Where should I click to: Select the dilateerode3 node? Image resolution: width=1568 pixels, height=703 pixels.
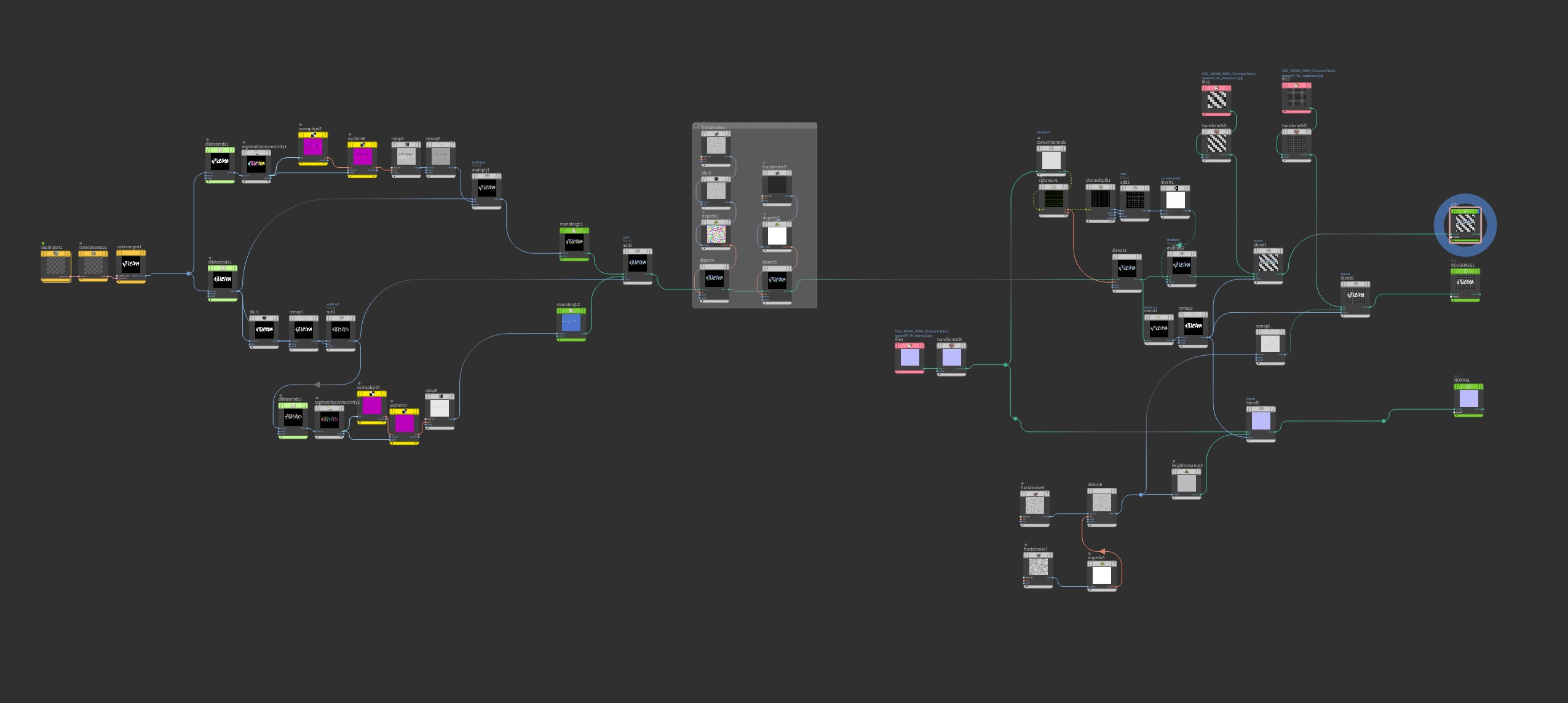tap(293, 420)
